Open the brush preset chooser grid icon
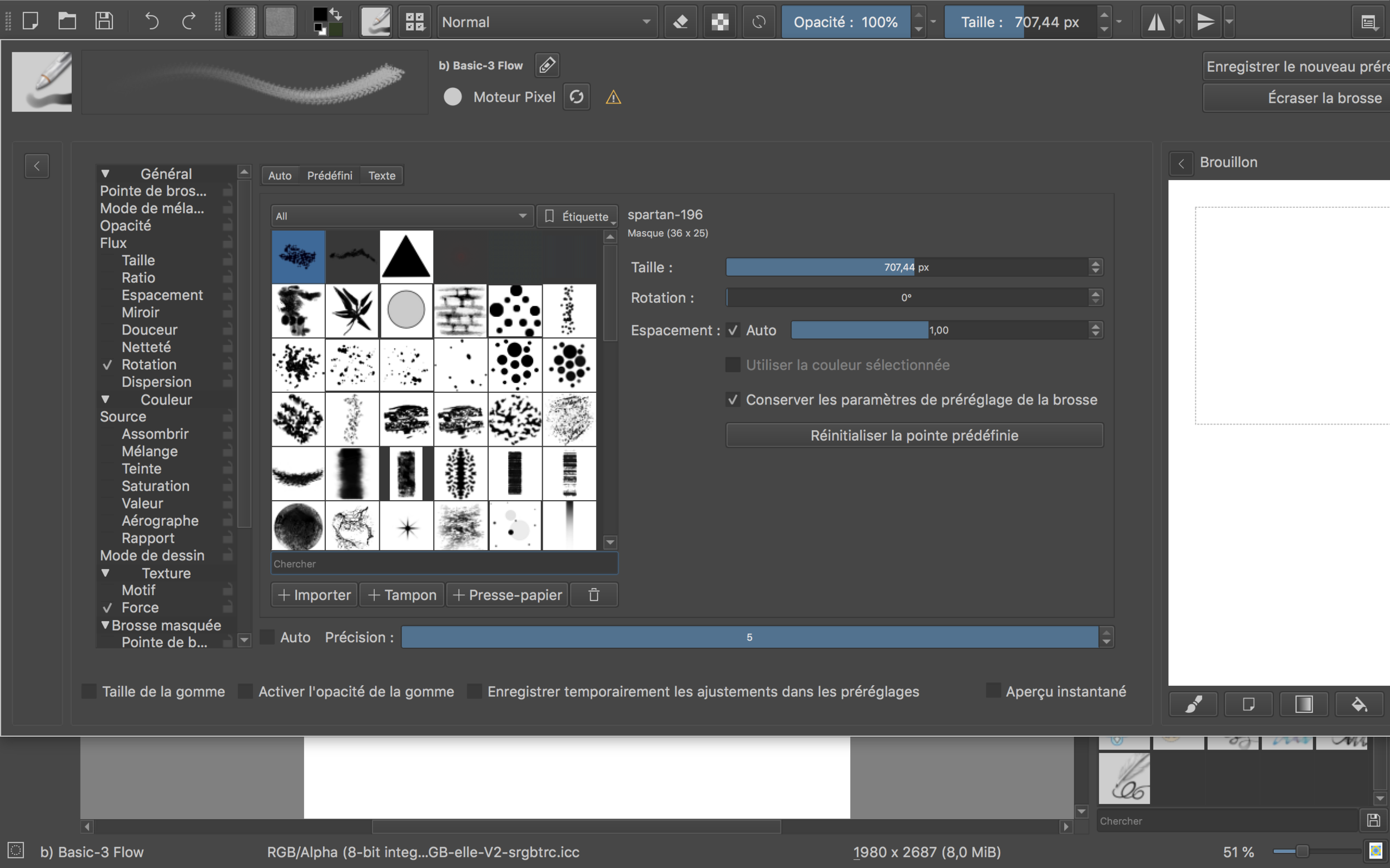1390x868 pixels. coord(414,22)
